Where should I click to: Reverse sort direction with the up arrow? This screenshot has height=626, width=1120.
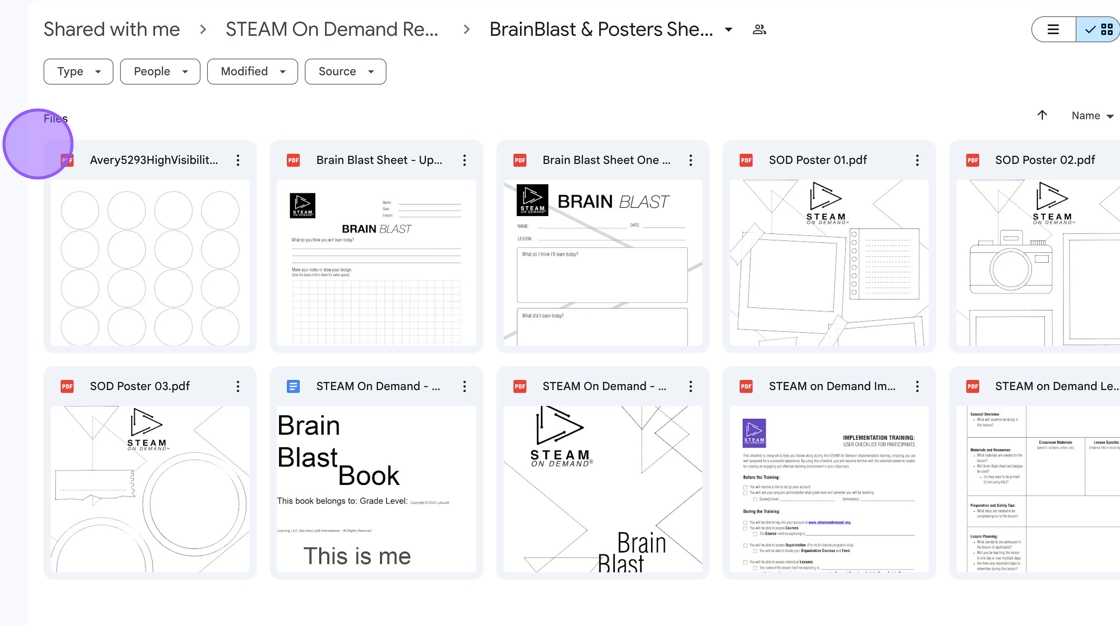(1042, 115)
